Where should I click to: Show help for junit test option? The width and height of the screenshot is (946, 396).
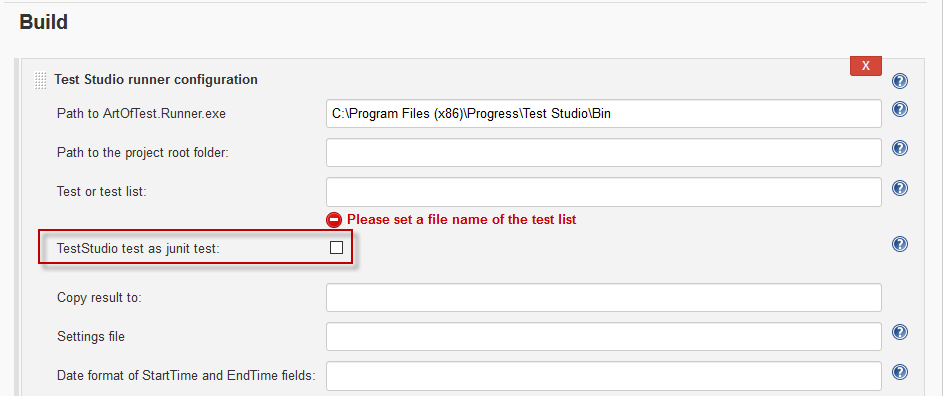click(900, 244)
